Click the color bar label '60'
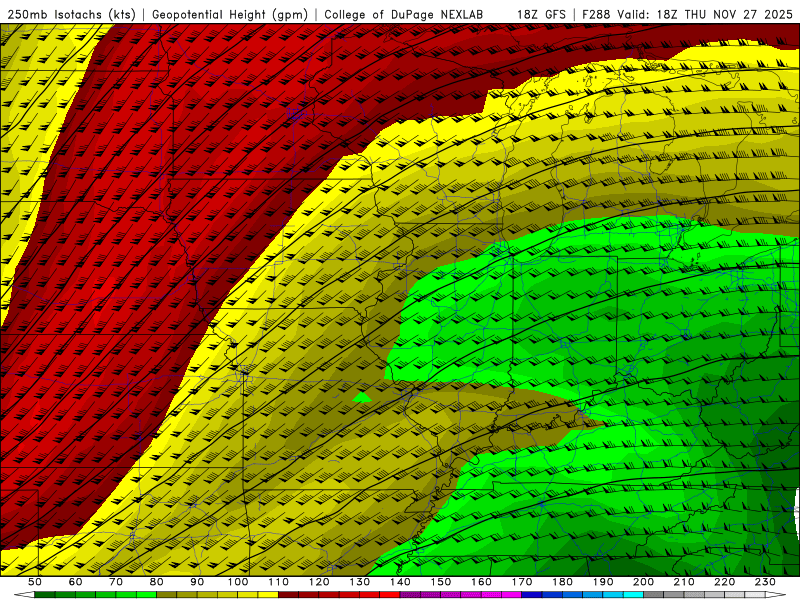Screen dimensions: 800x600 click(x=76, y=582)
